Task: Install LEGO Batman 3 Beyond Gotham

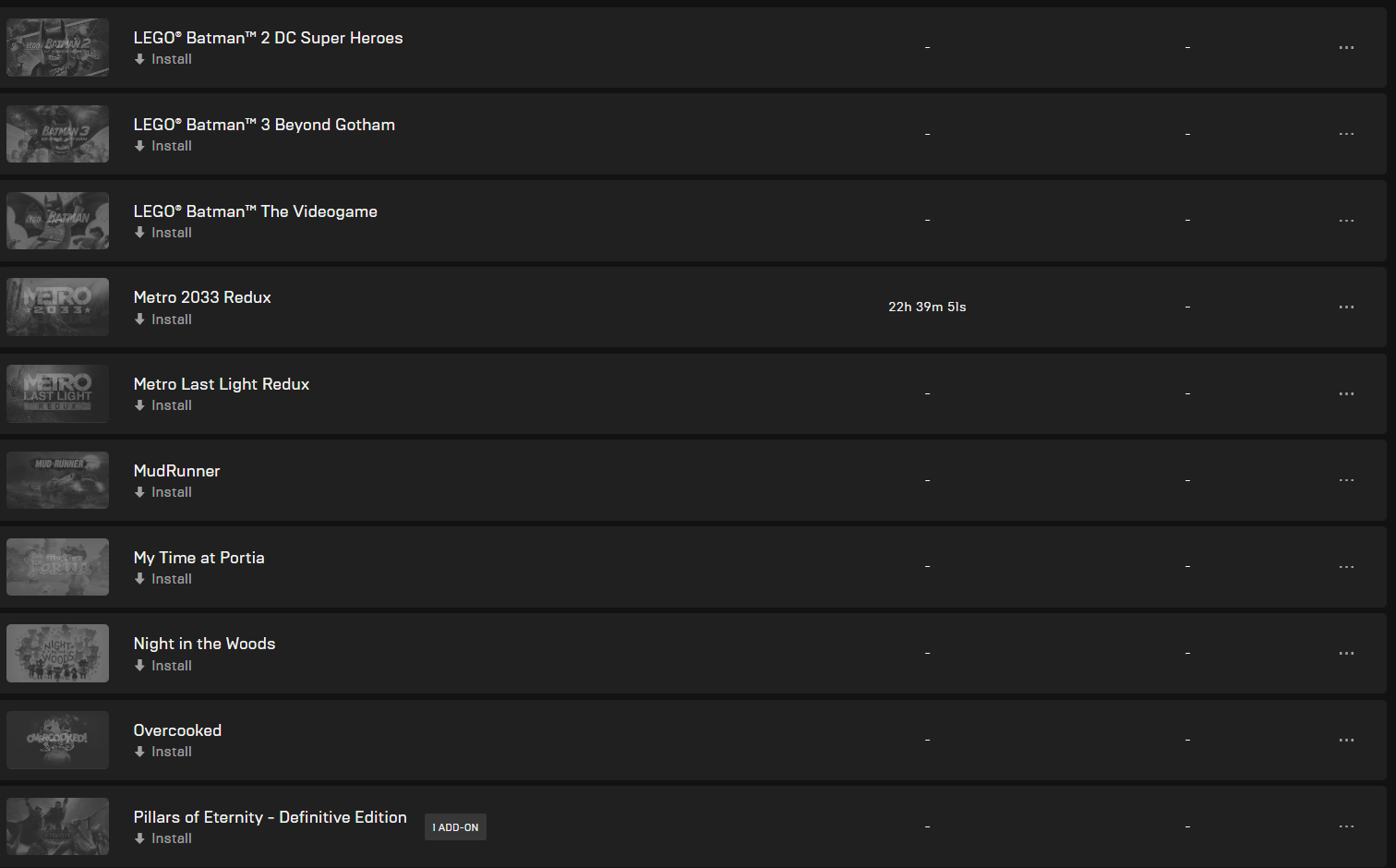Action: (163, 146)
